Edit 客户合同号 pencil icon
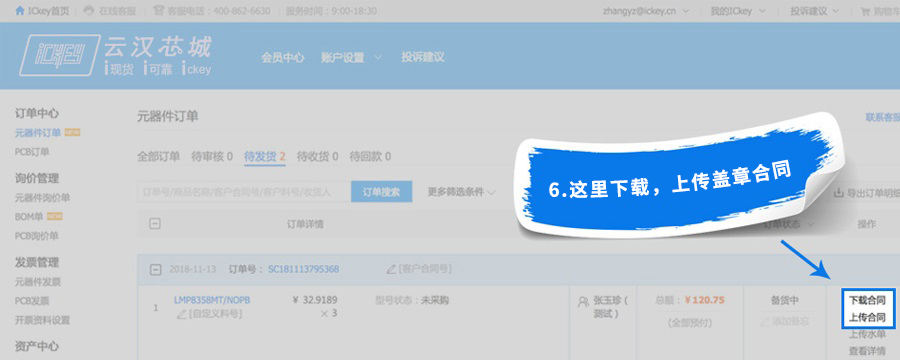The image size is (900, 360). click(x=391, y=269)
